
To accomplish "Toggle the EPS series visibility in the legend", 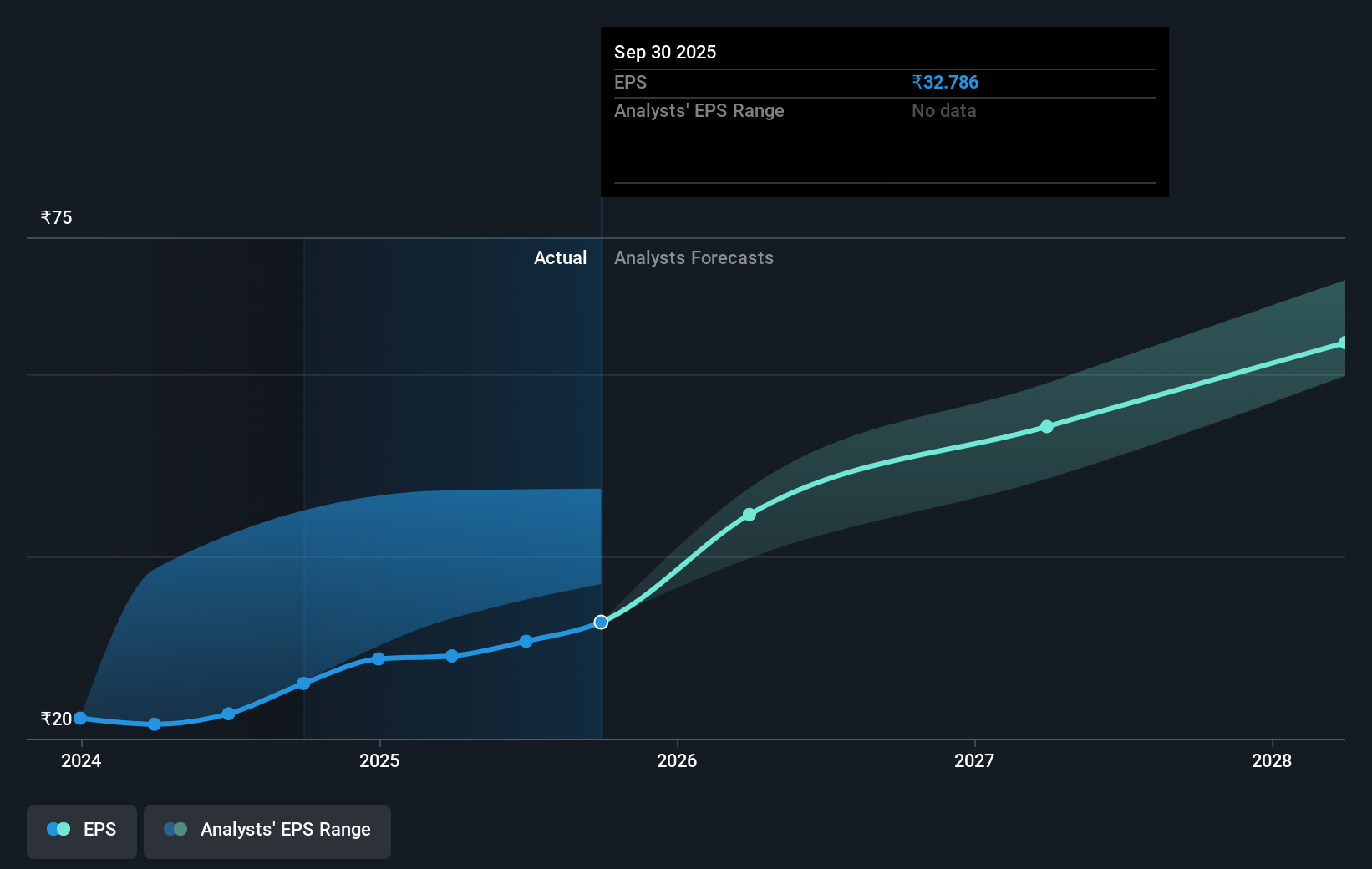I will click(81, 831).
